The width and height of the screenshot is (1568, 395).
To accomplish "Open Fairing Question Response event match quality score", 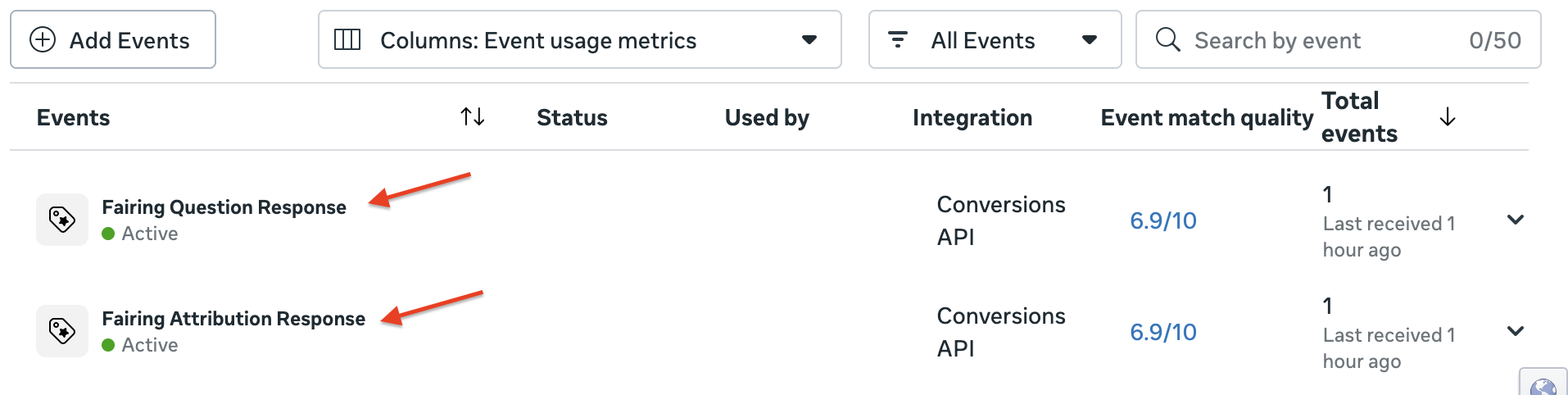I will point(1162,220).
